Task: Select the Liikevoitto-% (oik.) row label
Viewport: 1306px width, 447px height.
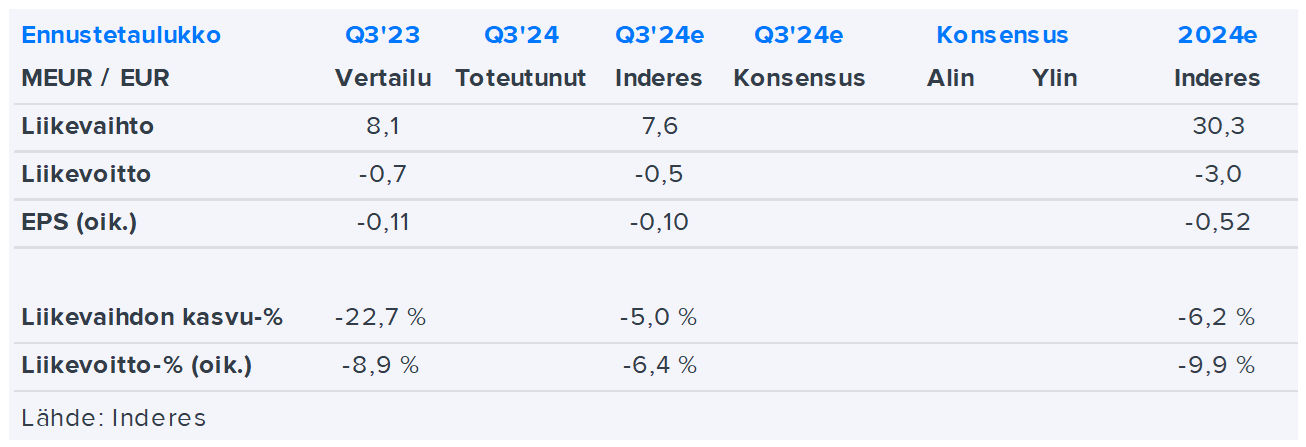Action: 137,366
